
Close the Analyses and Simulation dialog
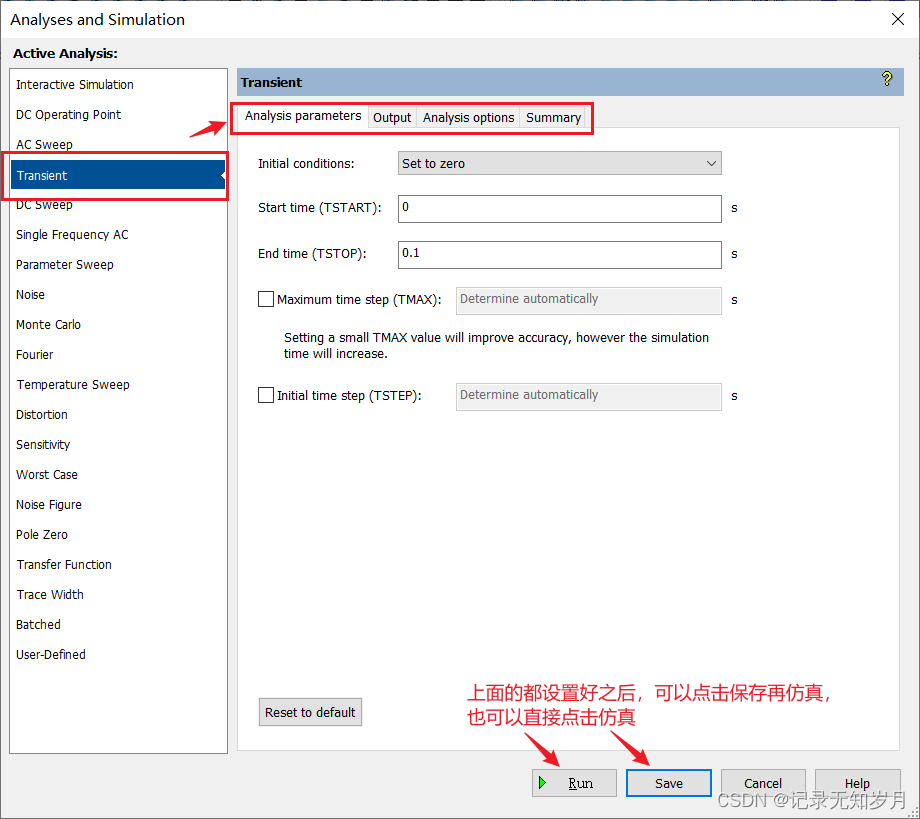coord(897,19)
